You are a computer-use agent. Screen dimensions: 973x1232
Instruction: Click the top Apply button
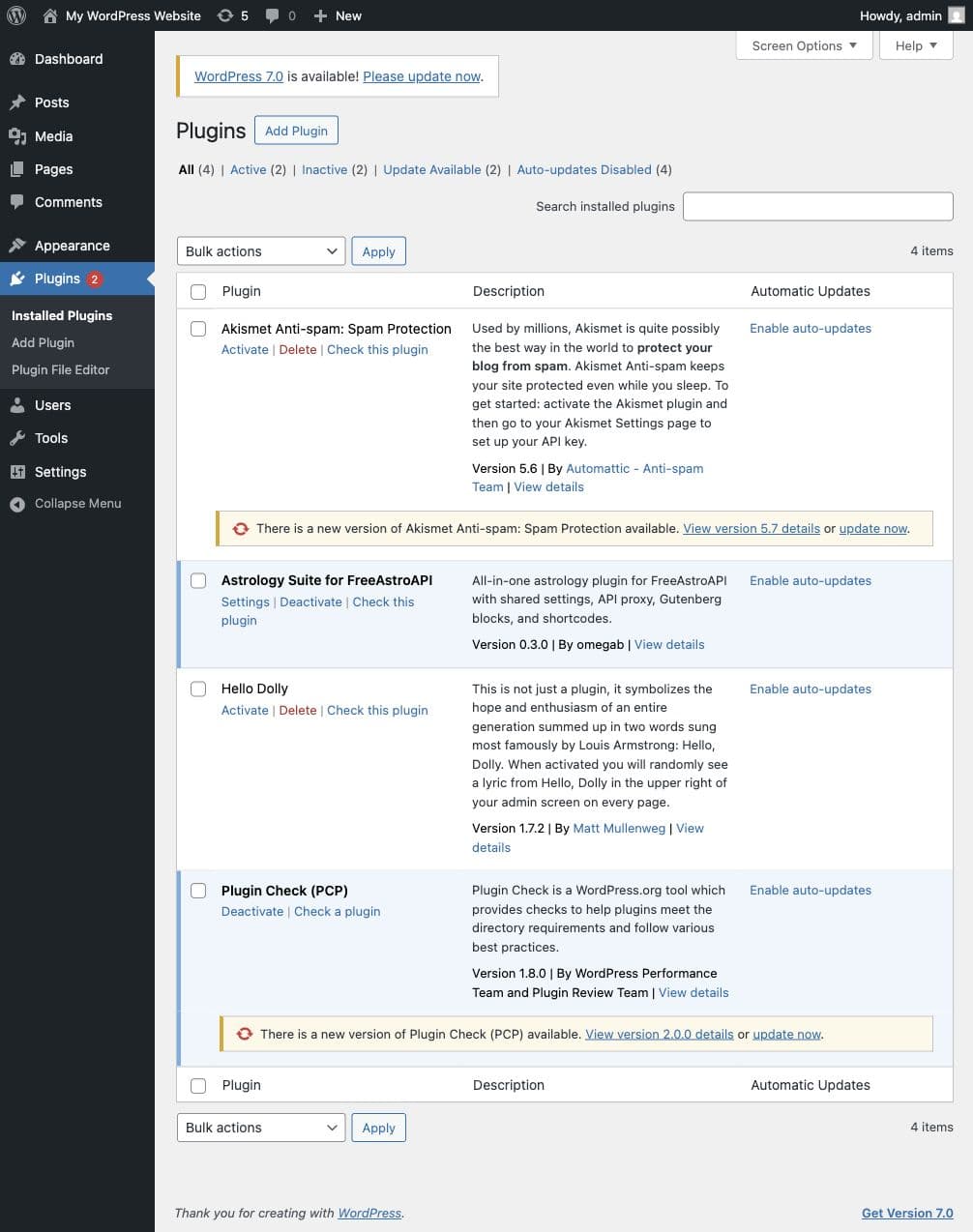(378, 251)
